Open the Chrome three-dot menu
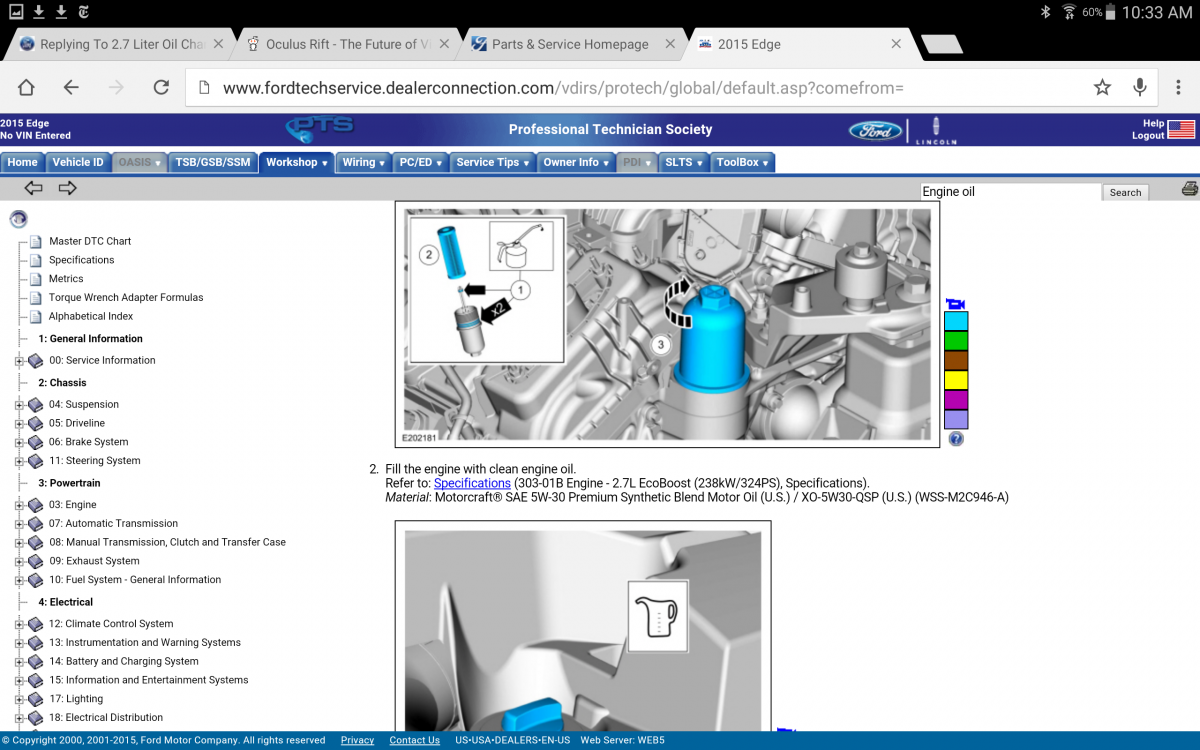 1178,88
